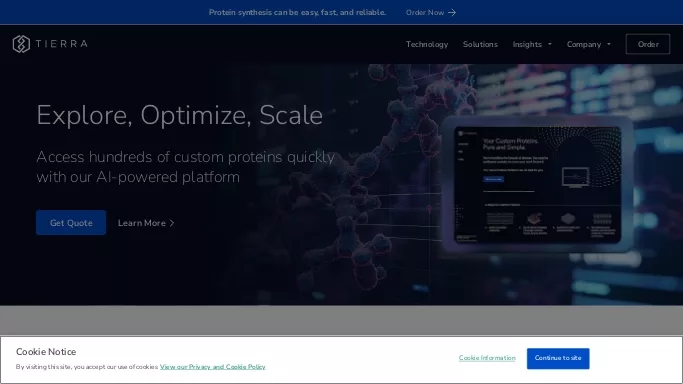This screenshot has width=683, height=384.
Task: Click the Explore, Optimize, Scale heading
Action: pos(179,115)
